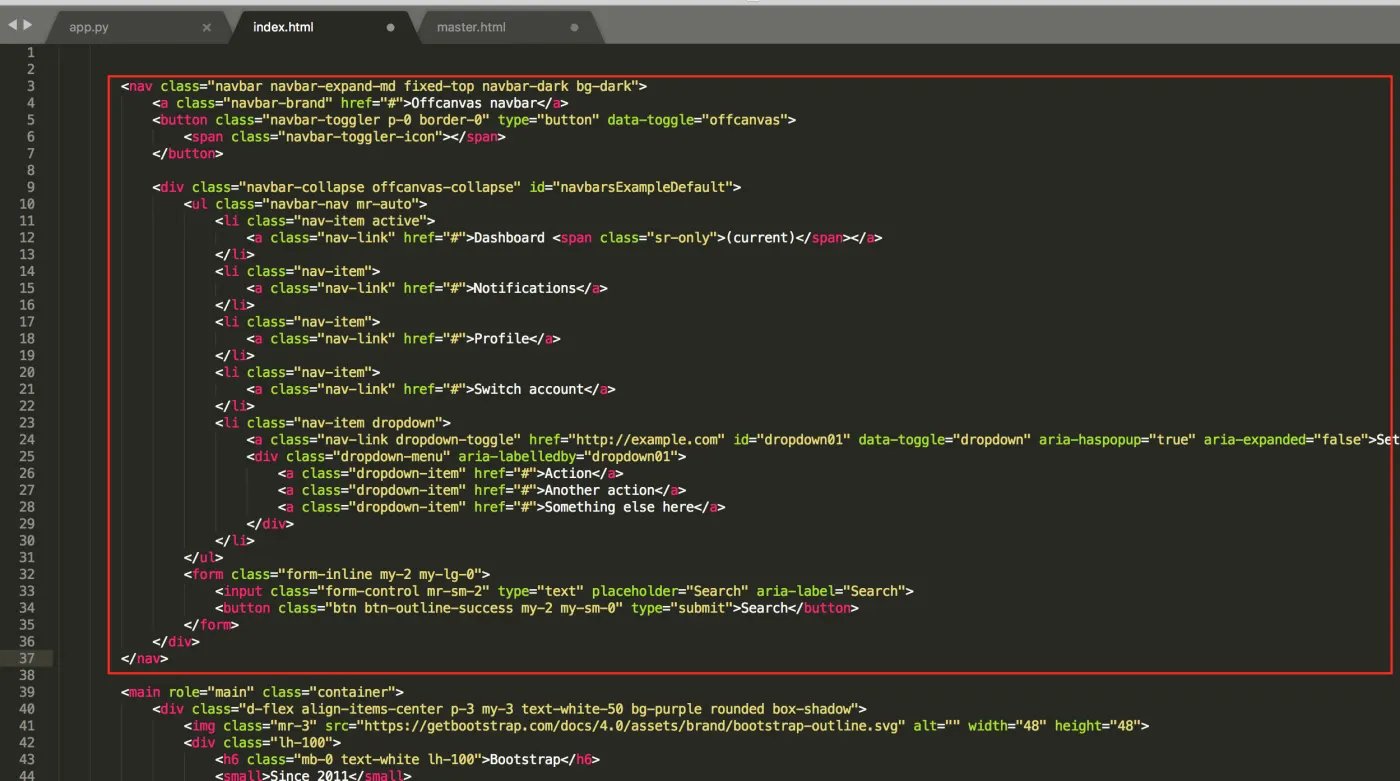
Task: Click the "Switch account" text
Action: click(x=529, y=389)
